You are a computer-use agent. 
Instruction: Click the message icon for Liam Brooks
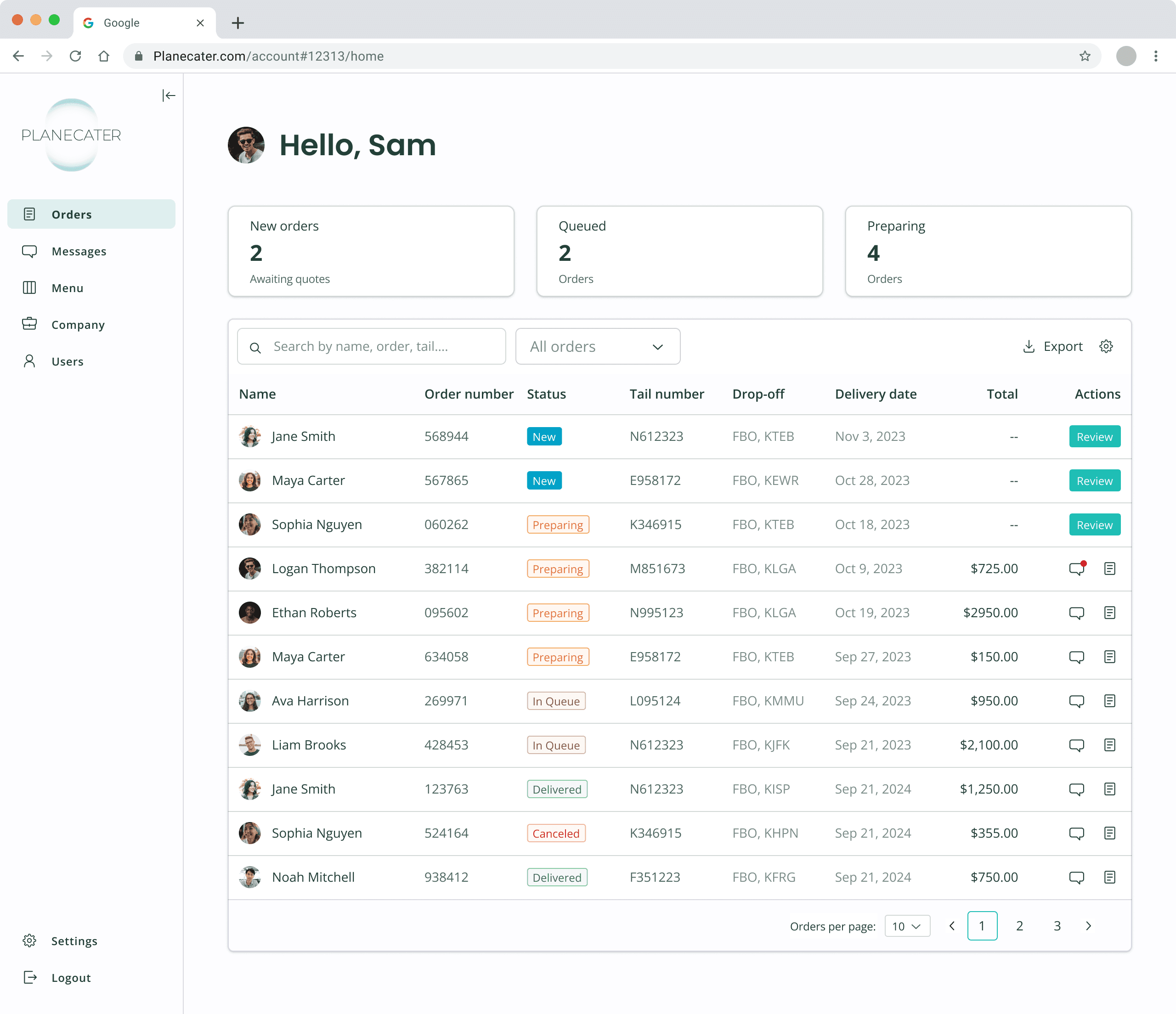(1076, 745)
